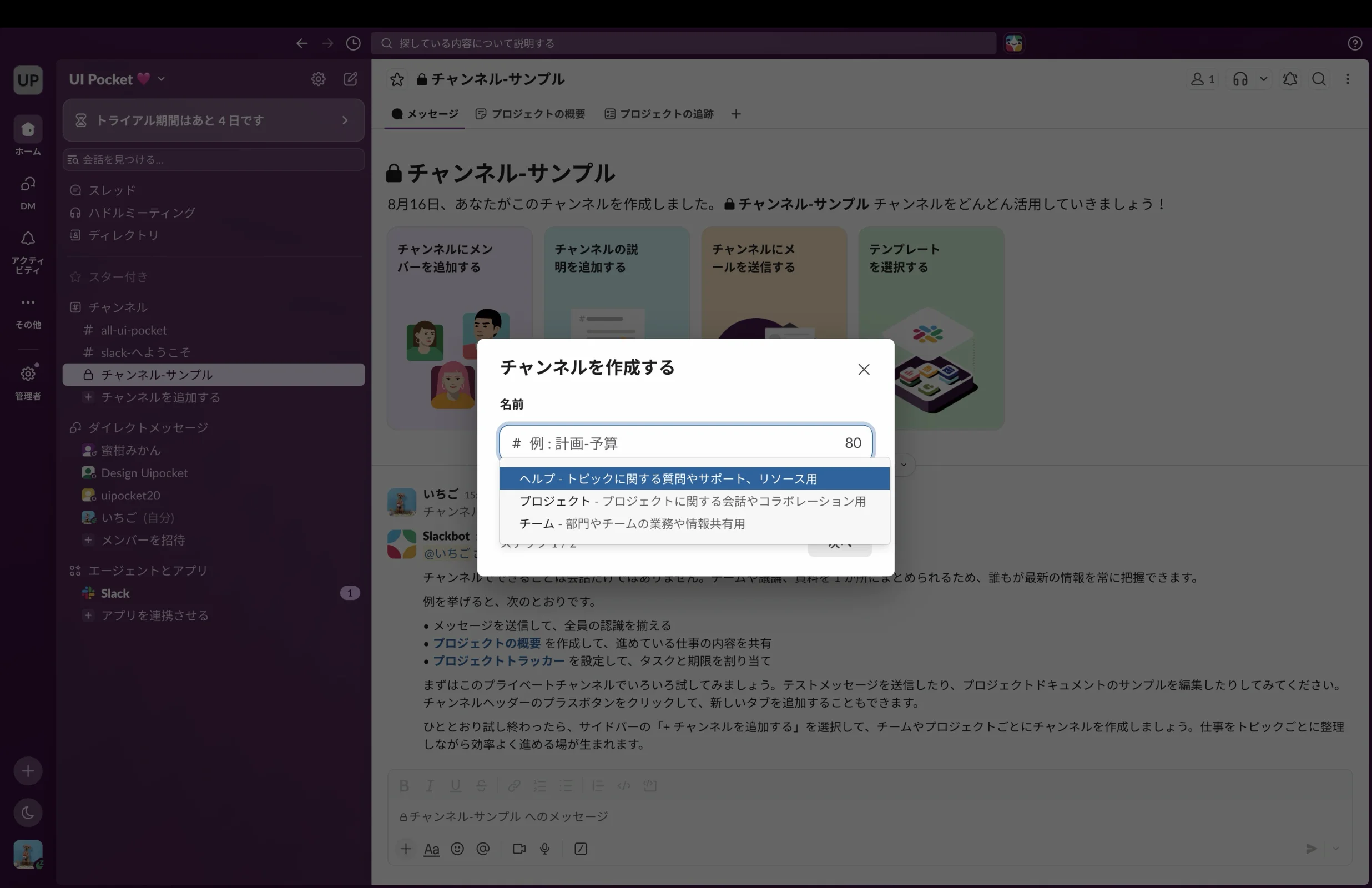Select the プロジェクト suggestion in dropdown
Image resolution: width=1372 pixels, height=888 pixels.
coord(694,501)
